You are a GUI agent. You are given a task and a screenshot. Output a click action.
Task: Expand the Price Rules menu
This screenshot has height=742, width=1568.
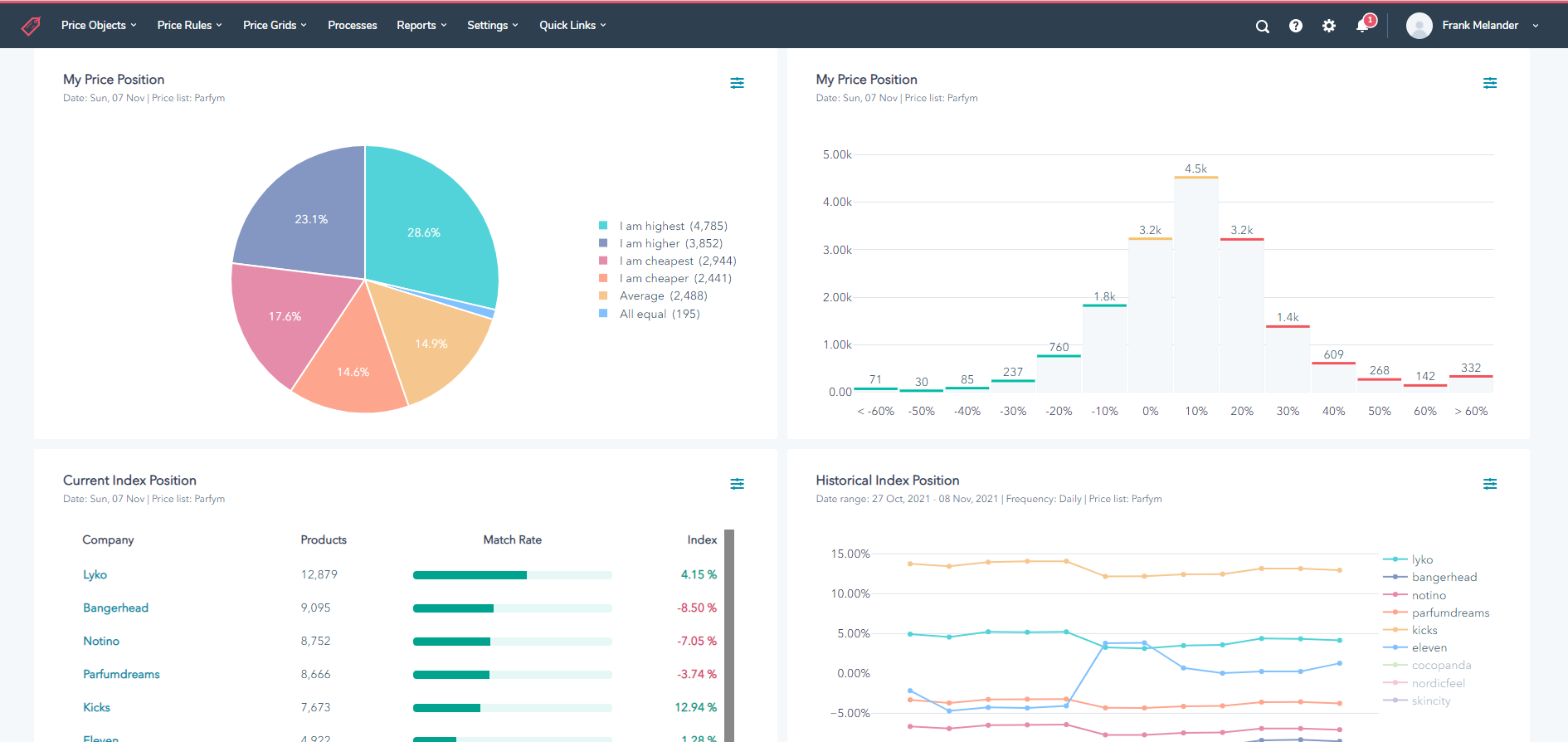pyautogui.click(x=190, y=26)
